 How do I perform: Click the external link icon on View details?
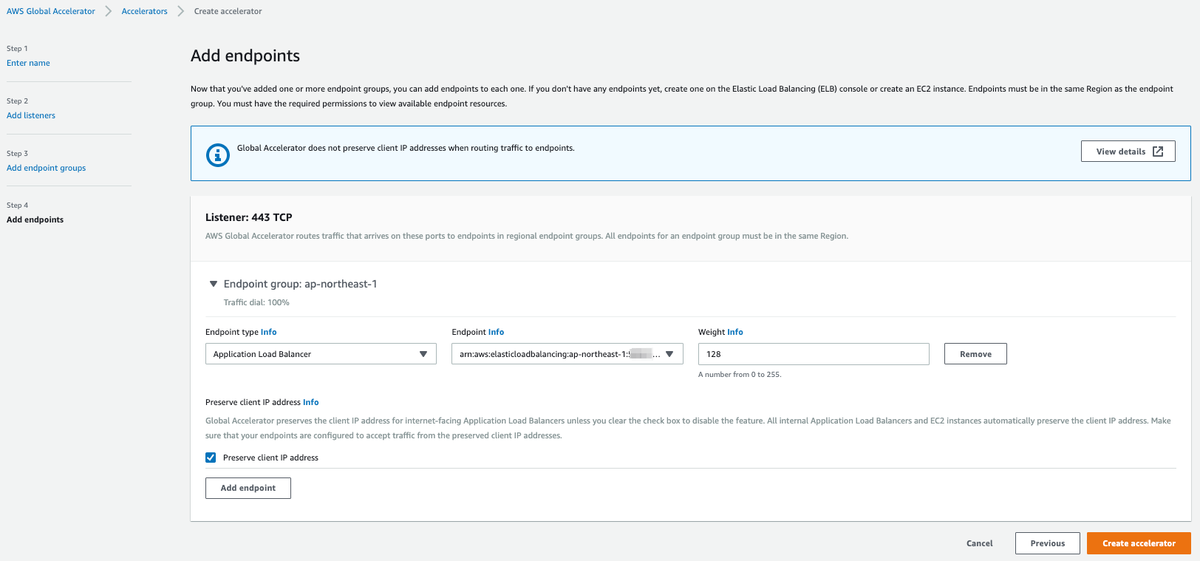(1158, 151)
